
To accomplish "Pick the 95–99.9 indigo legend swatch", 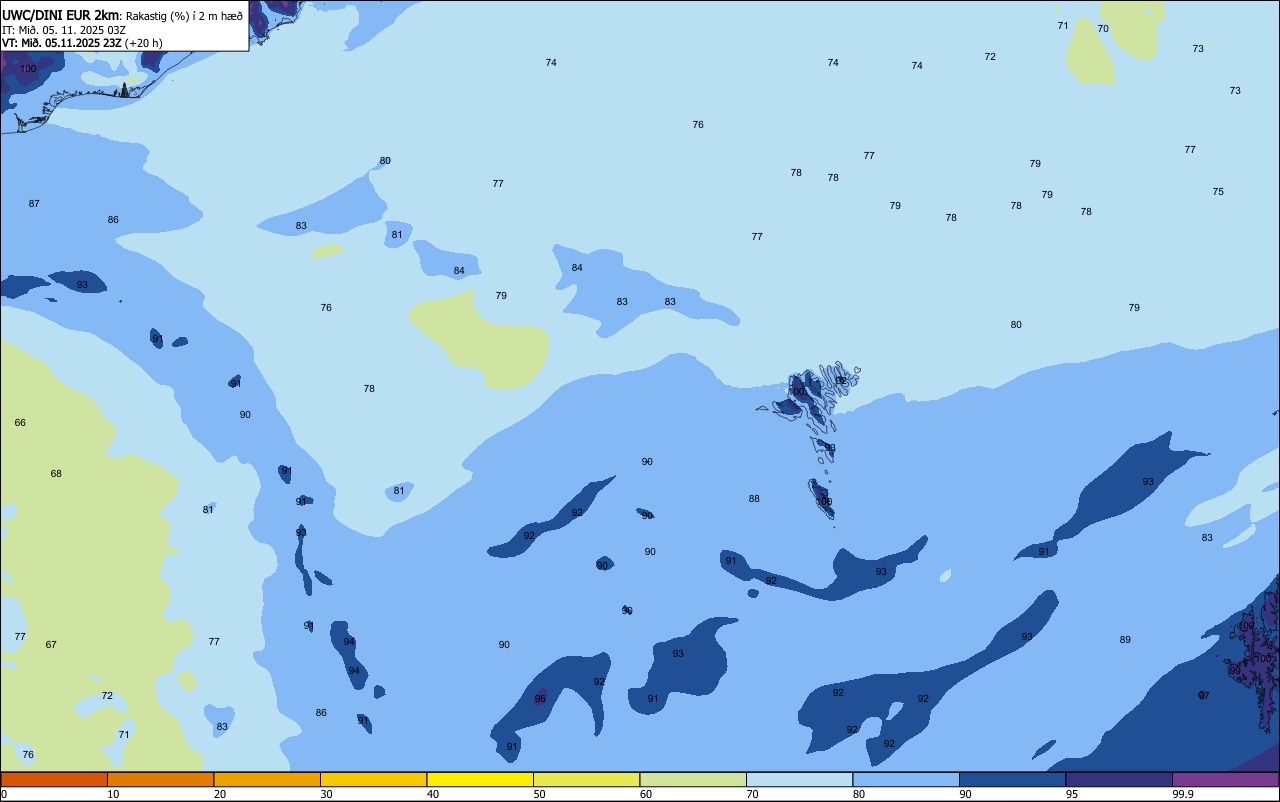I will [x=1119, y=779].
